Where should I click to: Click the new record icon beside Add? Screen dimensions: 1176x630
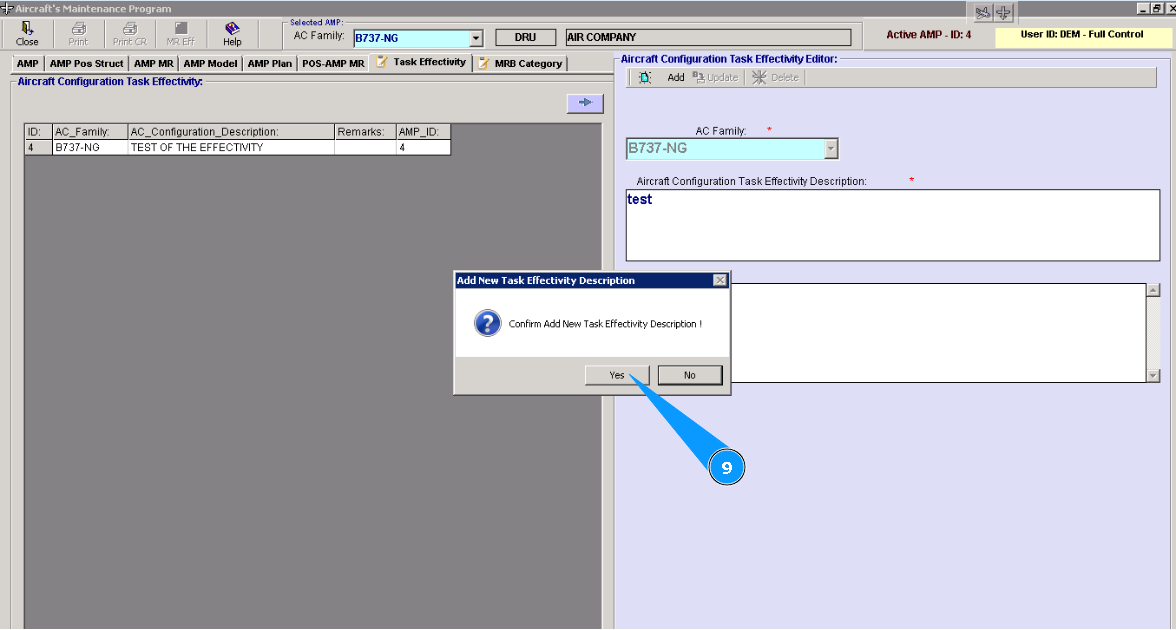(645, 77)
